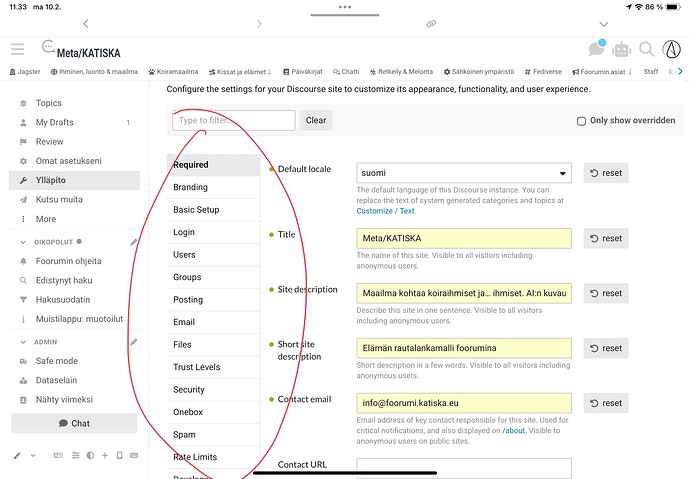The image size is (690, 479).
Task: Open Fediverse tag link
Action: 543,72
